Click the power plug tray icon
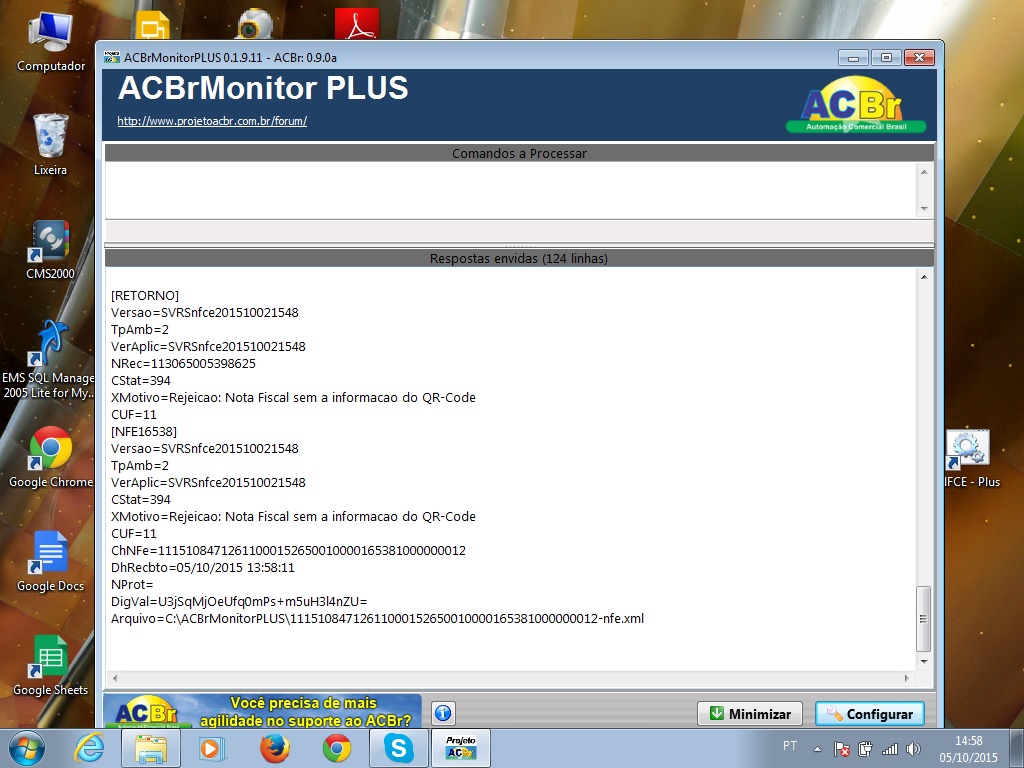The image size is (1024, 768). pos(865,748)
